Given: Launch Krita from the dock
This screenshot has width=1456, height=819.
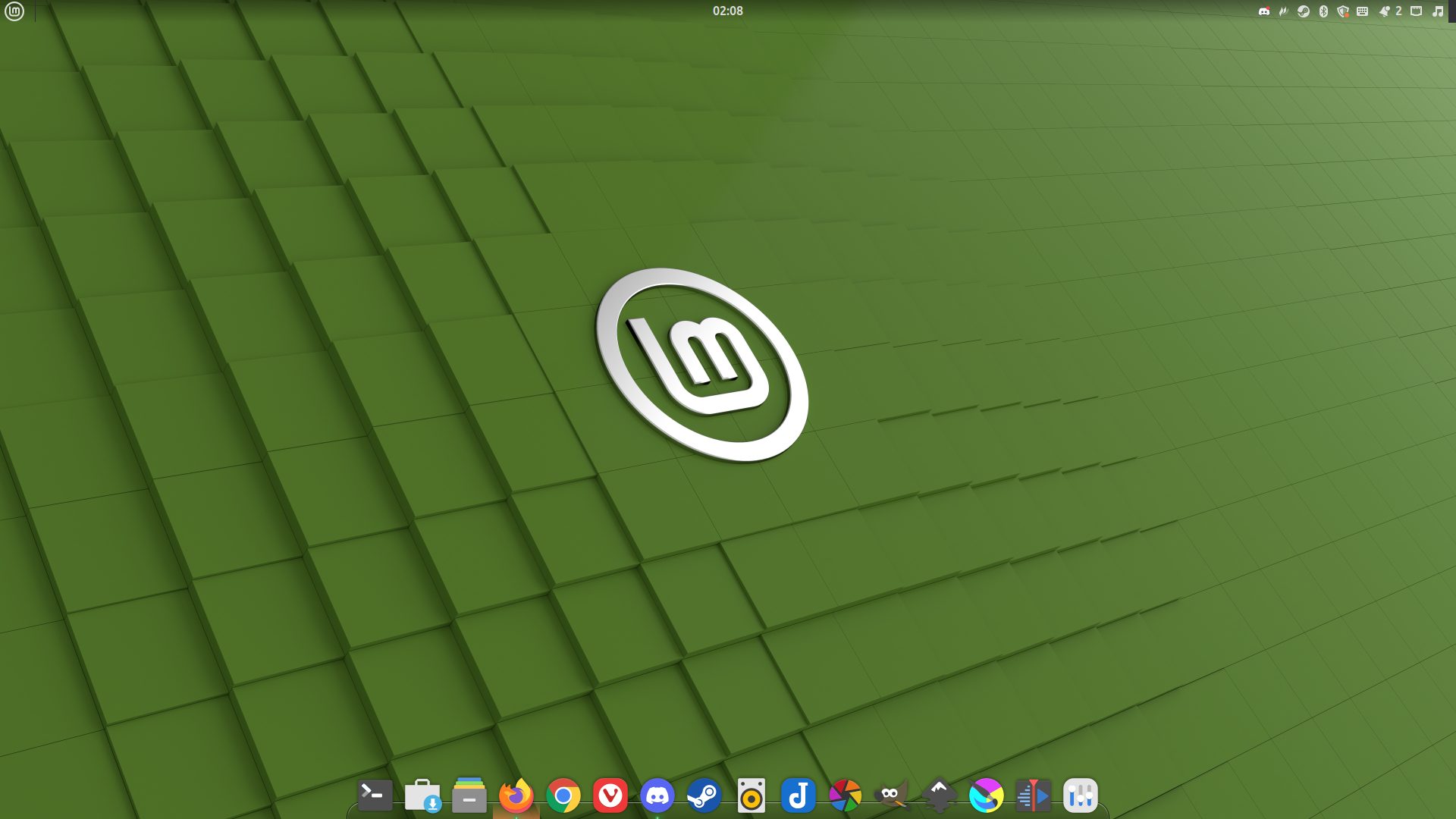Looking at the screenshot, I should (x=986, y=796).
